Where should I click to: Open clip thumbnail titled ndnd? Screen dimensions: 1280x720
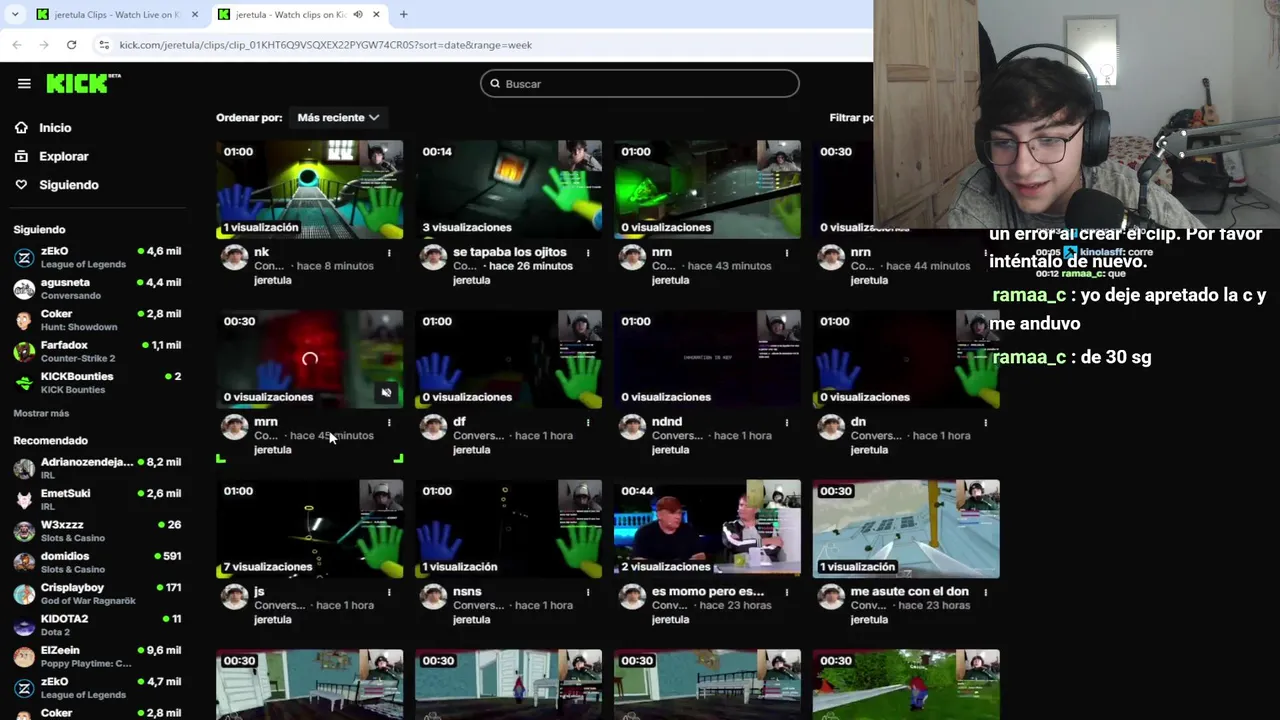(x=708, y=359)
